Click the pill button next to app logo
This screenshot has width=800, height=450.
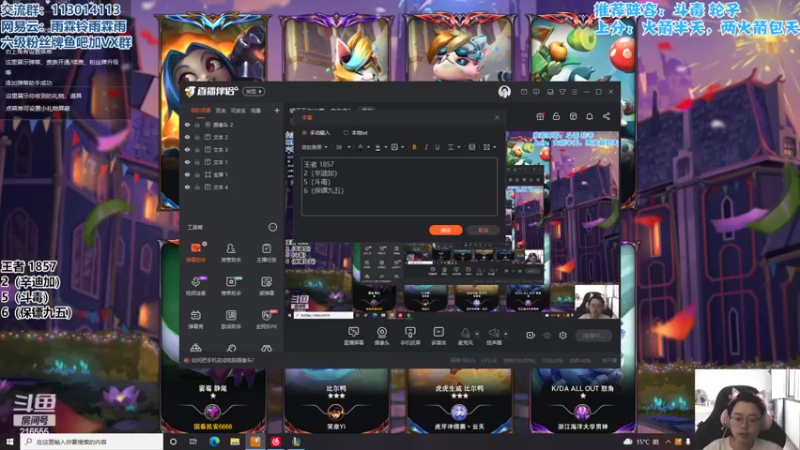pyautogui.click(x=254, y=91)
